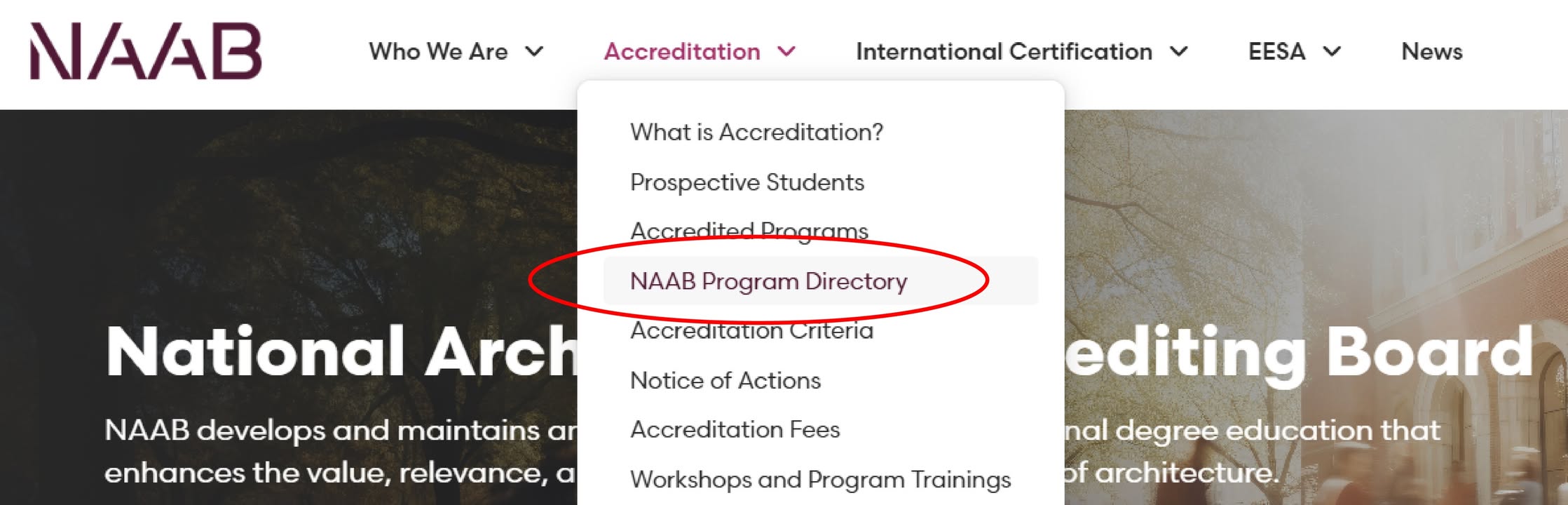Screen dimensions: 1568x505
Task: Click the National Architectural Accrediting Board heading
Action: click(819, 353)
